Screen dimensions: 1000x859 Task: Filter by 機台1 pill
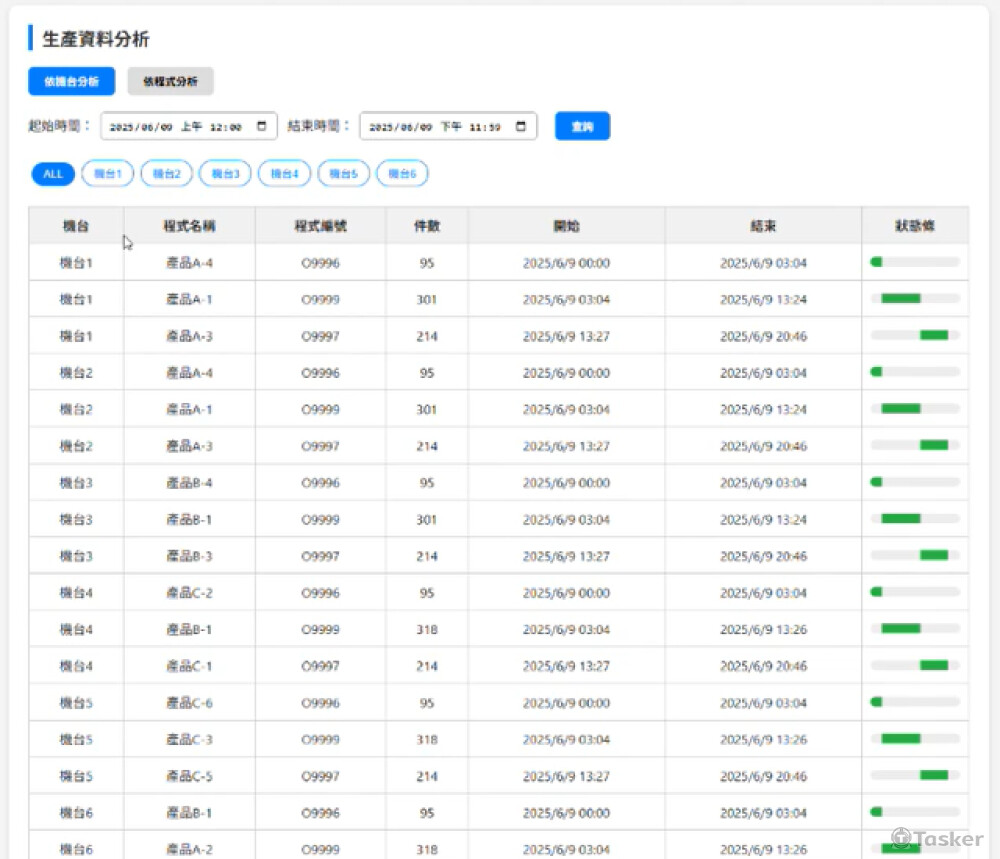tap(107, 174)
